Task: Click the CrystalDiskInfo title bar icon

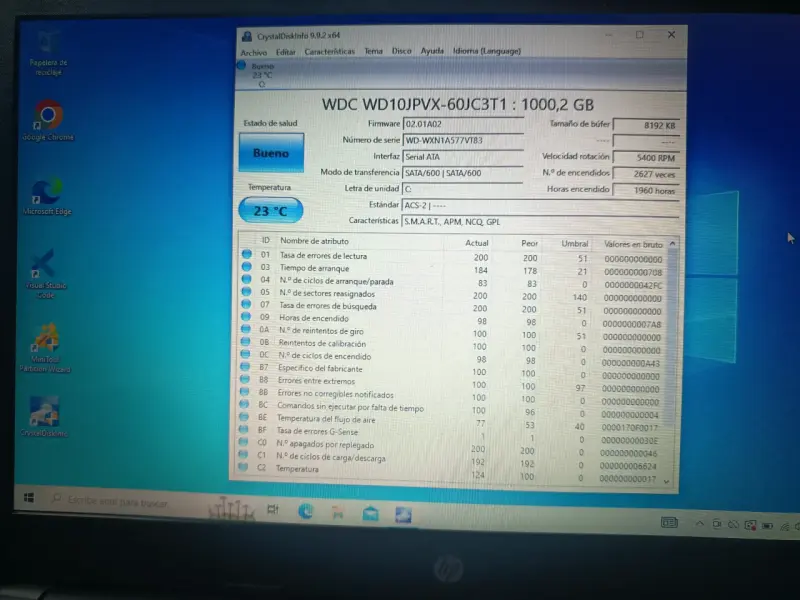Action: (247, 36)
